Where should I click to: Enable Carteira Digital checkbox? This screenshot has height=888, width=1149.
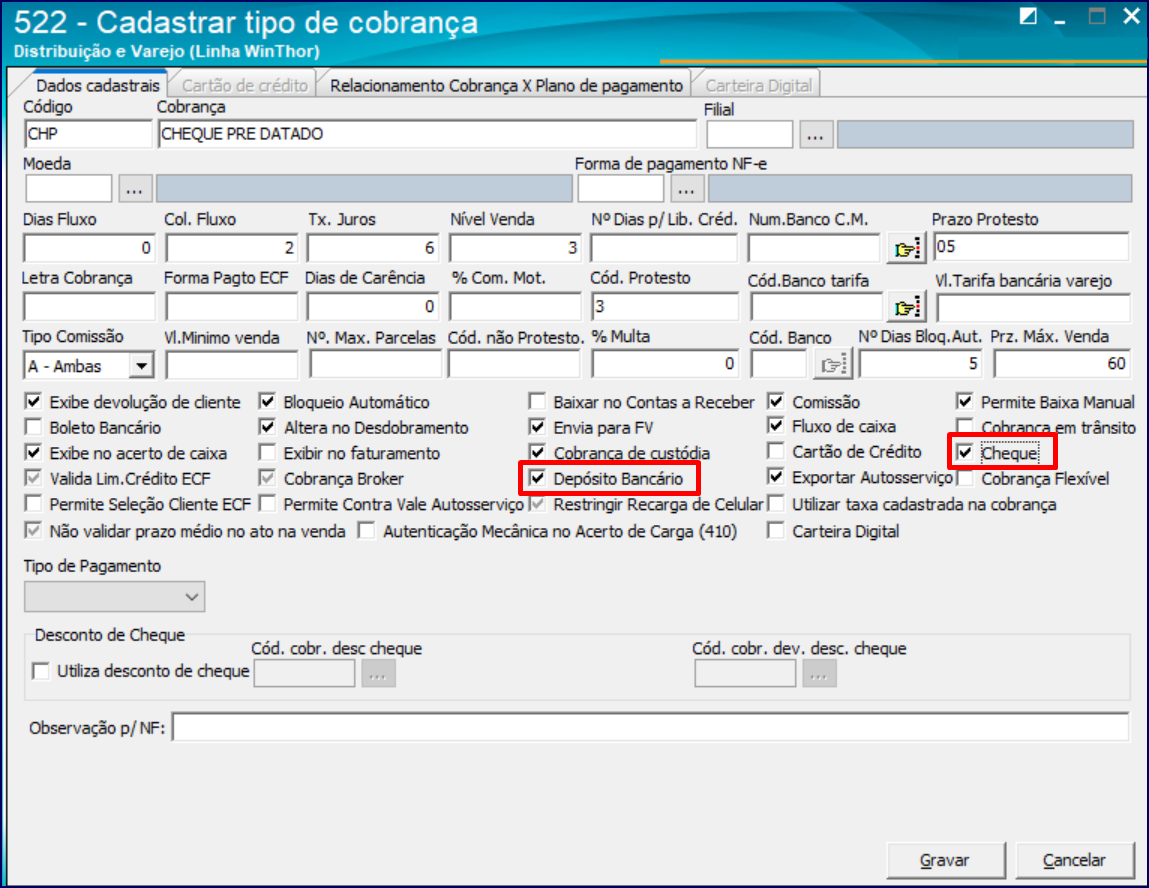776,530
